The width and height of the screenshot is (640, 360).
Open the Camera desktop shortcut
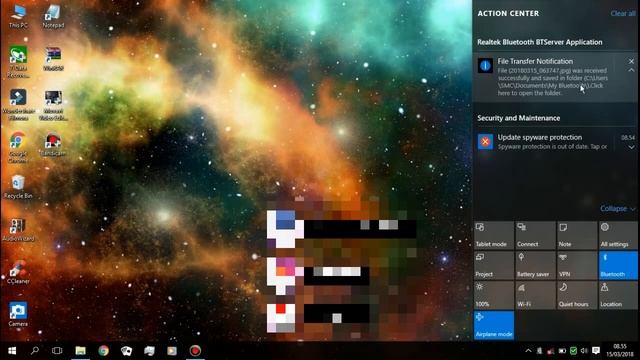[18, 315]
